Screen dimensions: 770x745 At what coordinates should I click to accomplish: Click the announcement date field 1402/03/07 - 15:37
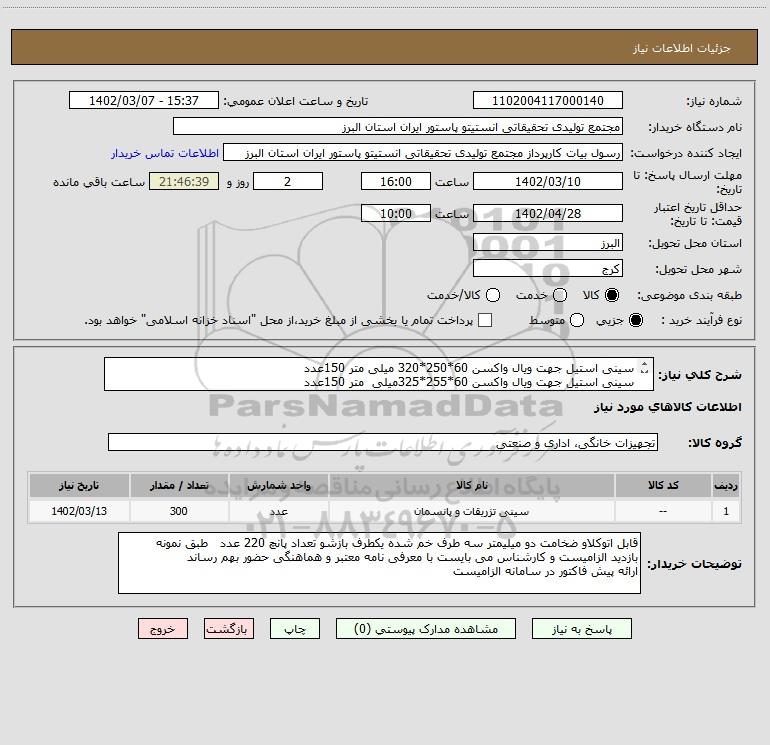tap(144, 101)
